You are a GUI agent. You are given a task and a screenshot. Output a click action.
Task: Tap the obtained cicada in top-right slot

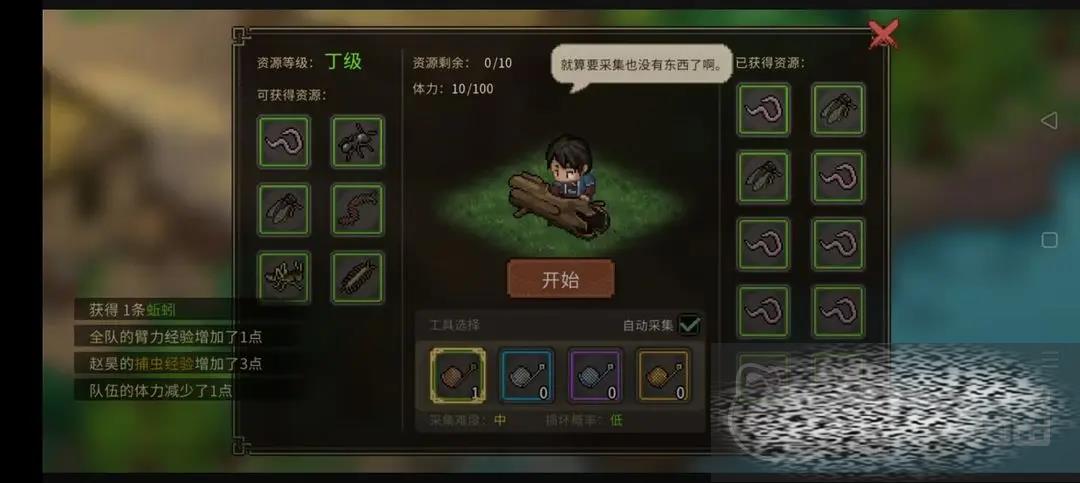(x=838, y=110)
